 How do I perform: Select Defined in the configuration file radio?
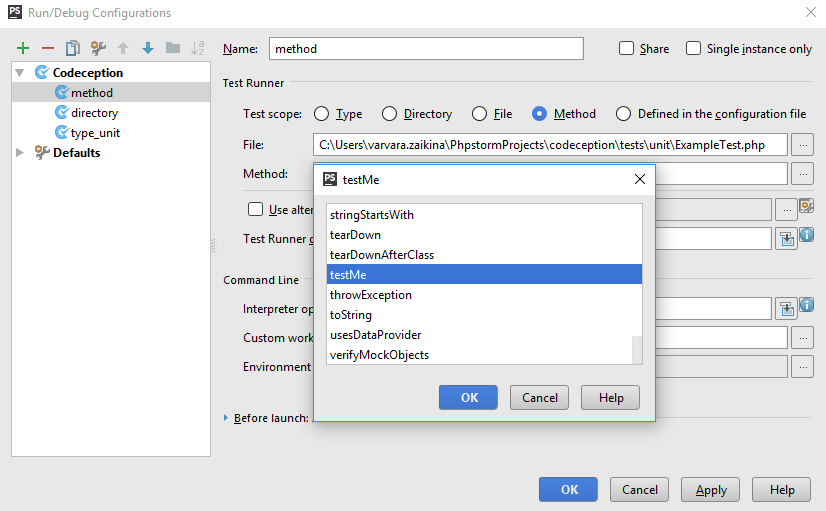tap(623, 114)
